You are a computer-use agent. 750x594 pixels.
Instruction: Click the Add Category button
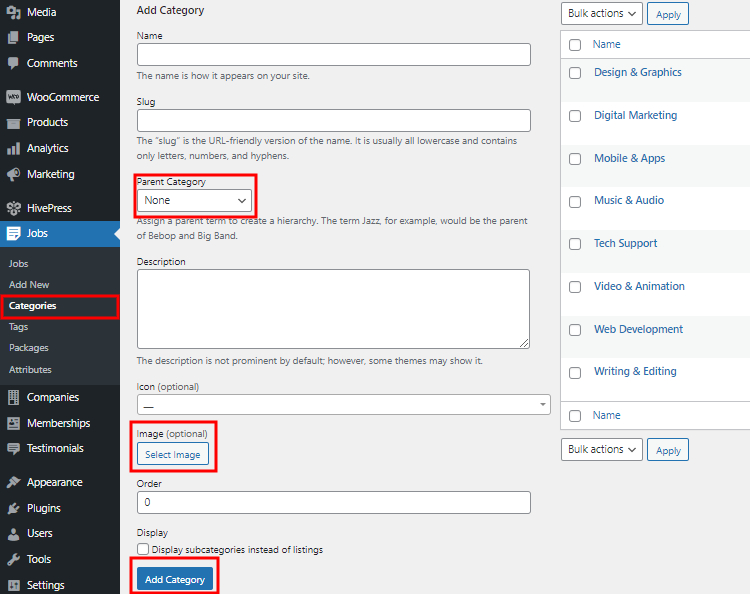(175, 579)
